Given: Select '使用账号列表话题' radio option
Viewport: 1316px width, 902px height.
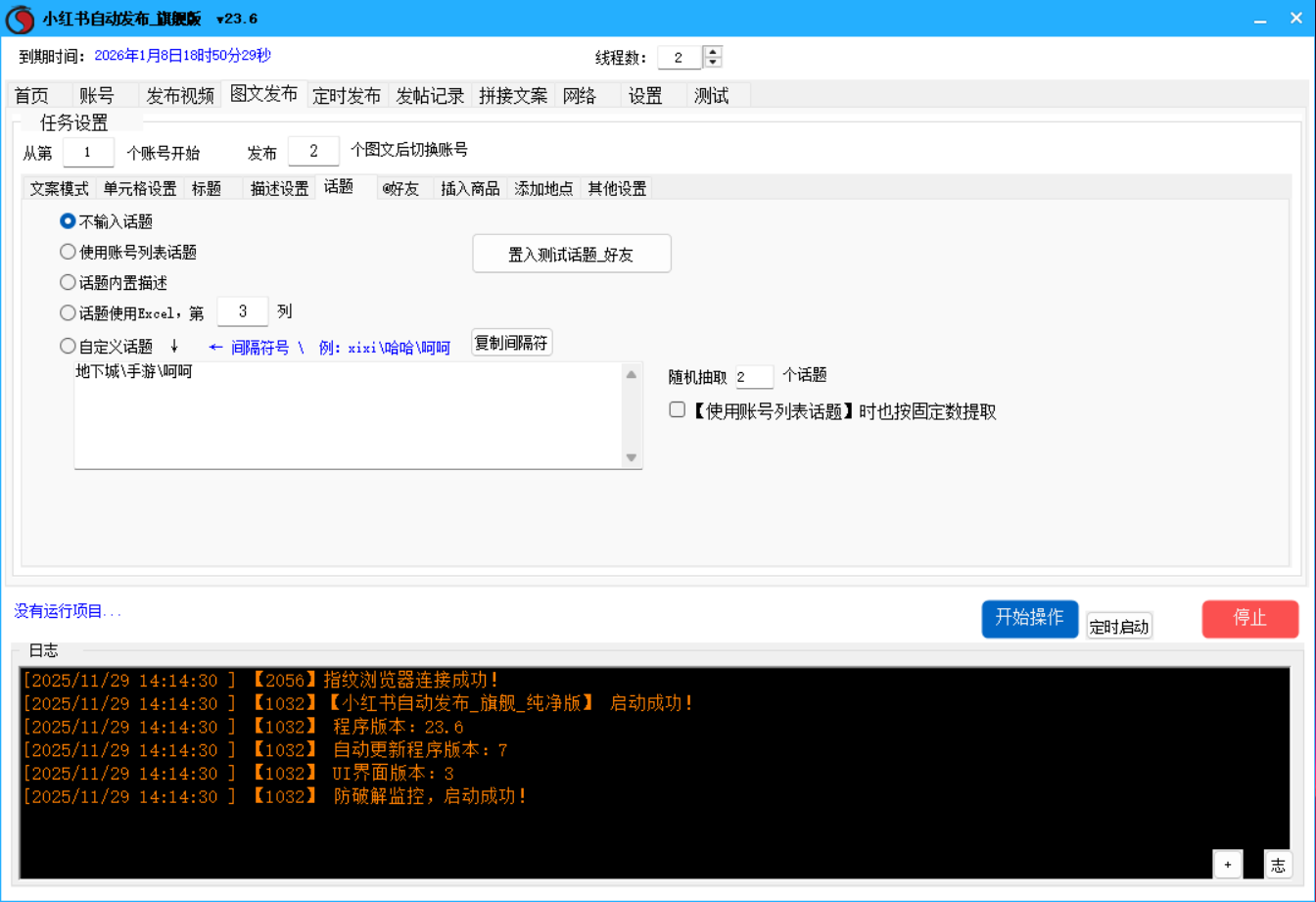Looking at the screenshot, I should click(68, 252).
